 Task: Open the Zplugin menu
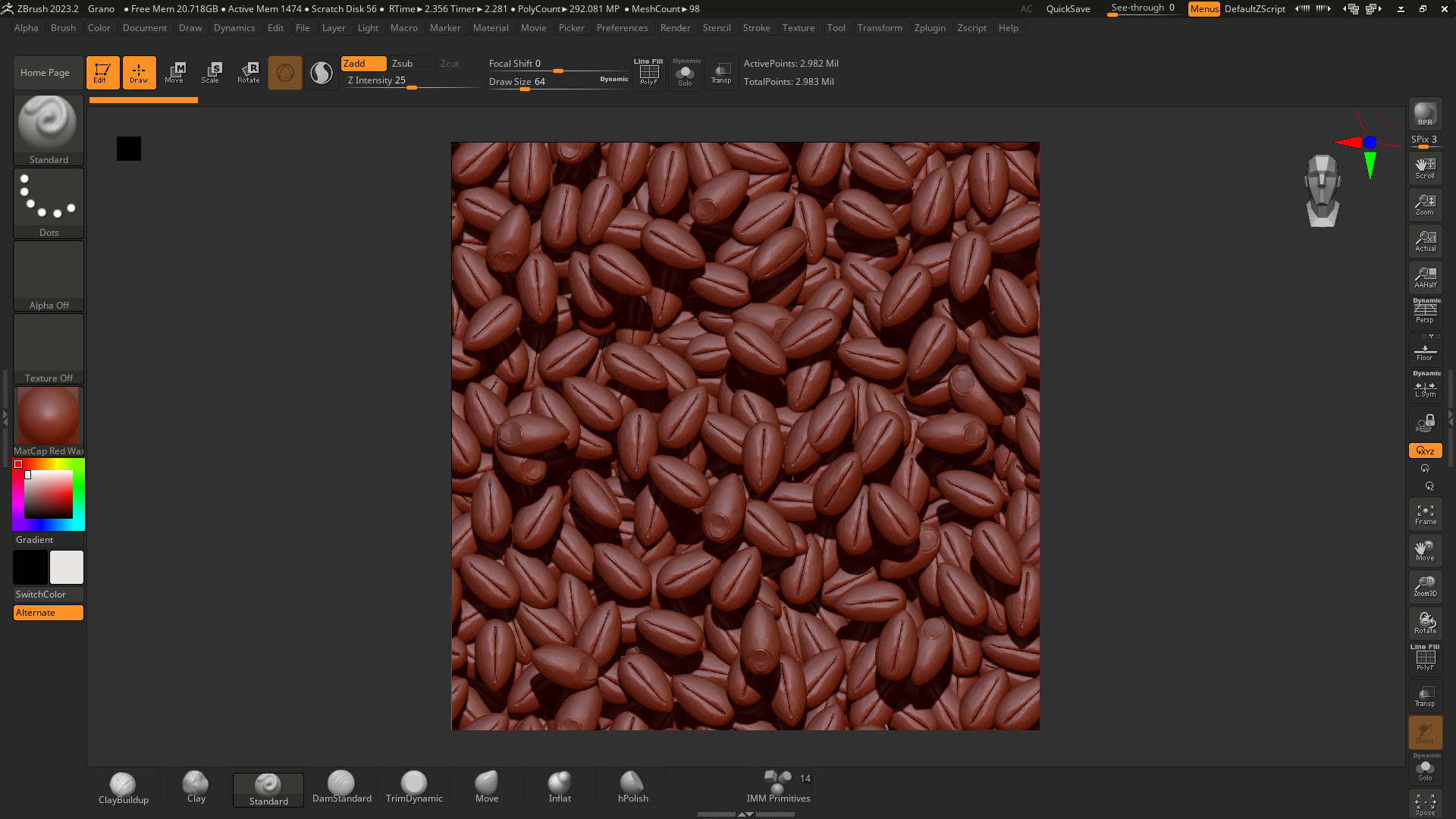(x=929, y=28)
